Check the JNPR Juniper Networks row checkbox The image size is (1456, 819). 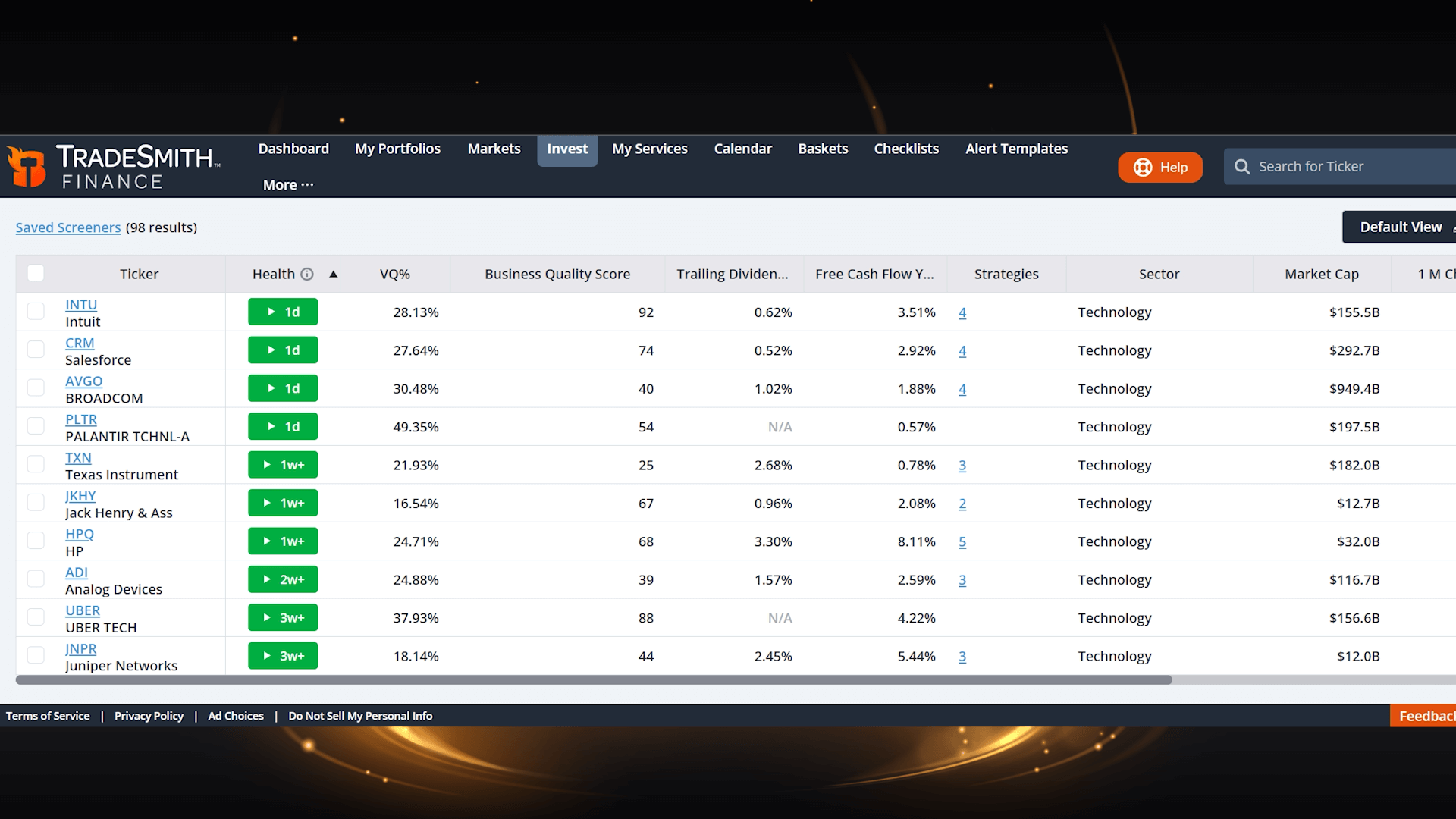(x=36, y=655)
